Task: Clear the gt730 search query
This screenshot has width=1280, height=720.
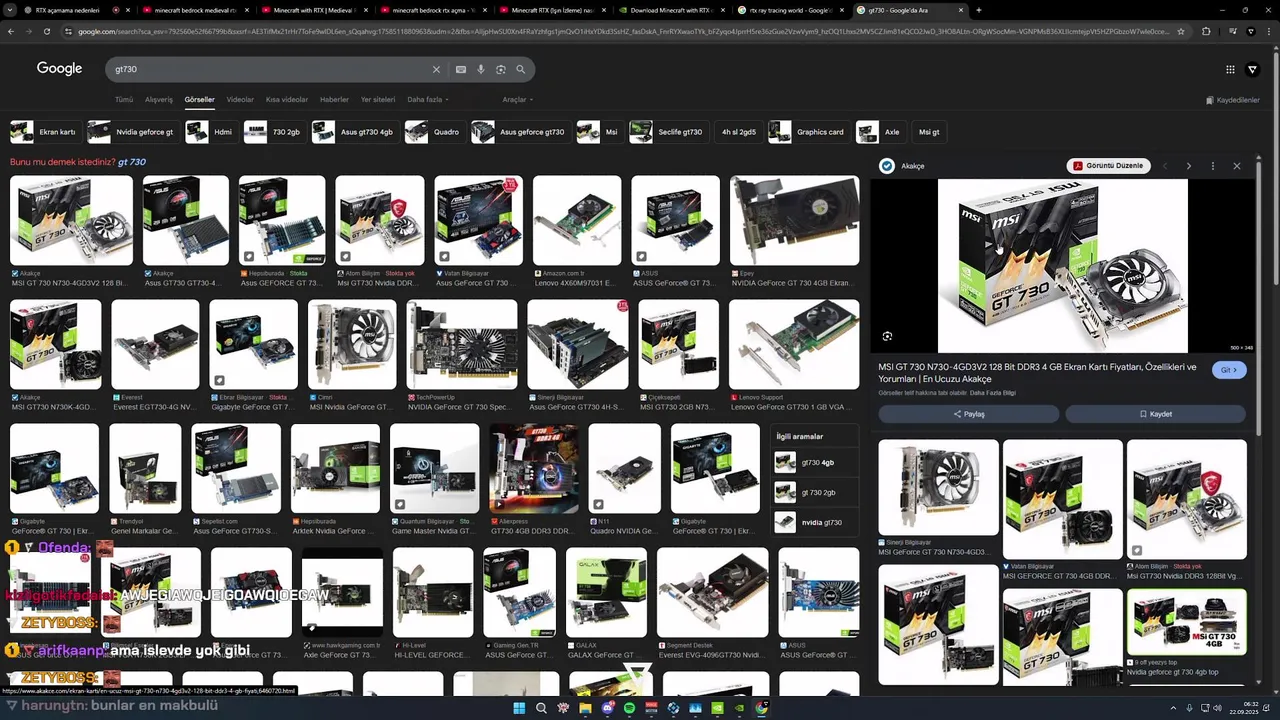Action: point(436,69)
